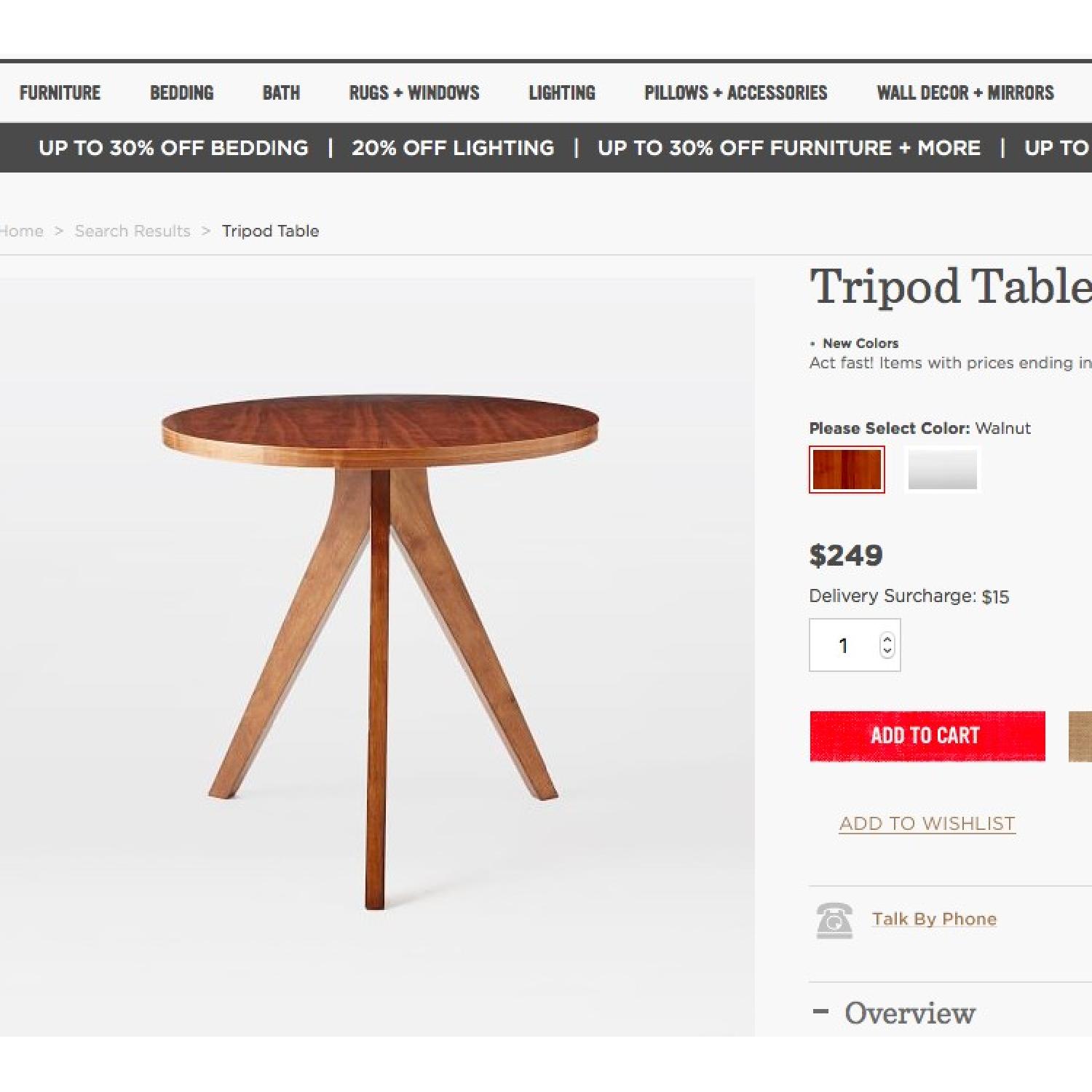Open the Bedding menu
The image size is (1092, 1092).
pyautogui.click(x=182, y=92)
